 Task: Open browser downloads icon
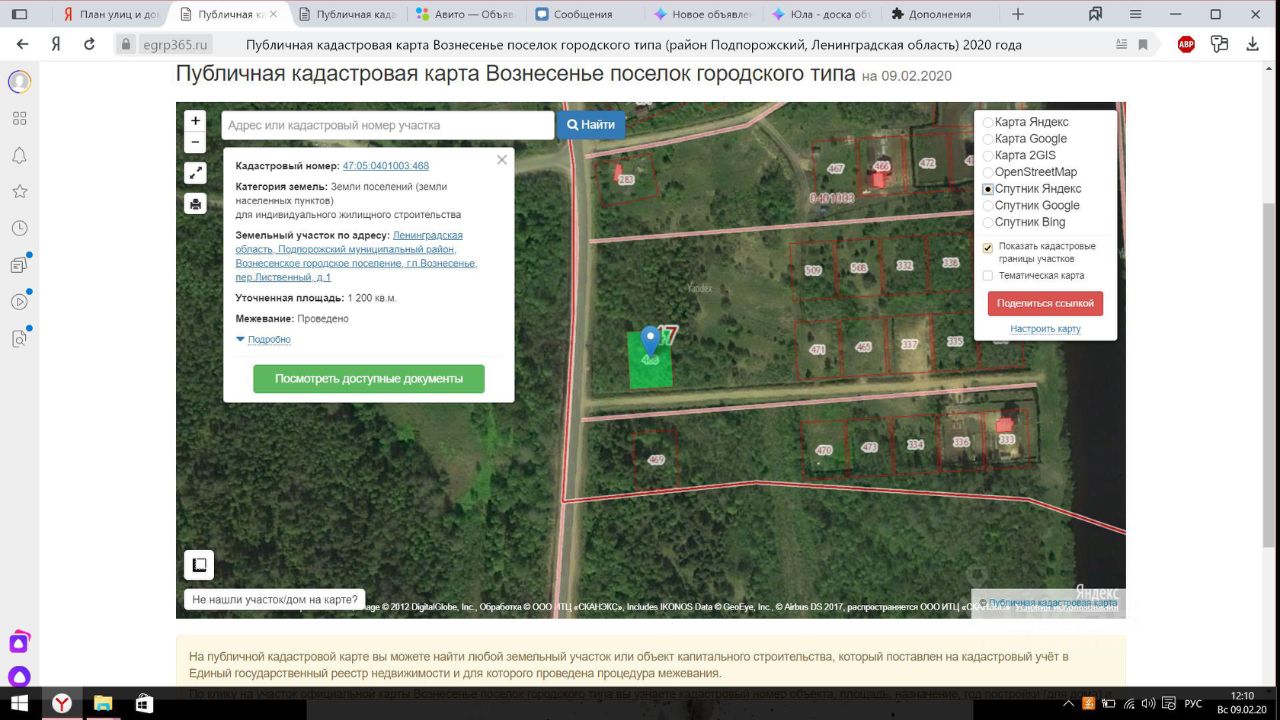pyautogui.click(x=1252, y=44)
